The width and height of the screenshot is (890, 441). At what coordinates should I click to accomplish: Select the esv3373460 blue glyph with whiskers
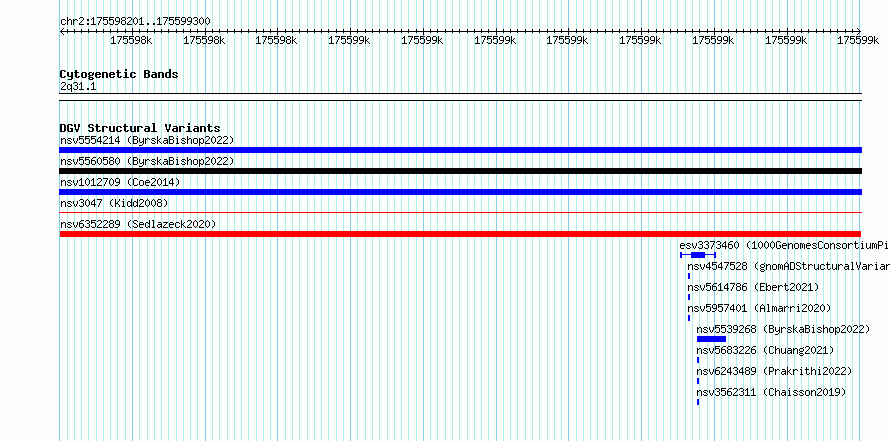pyautogui.click(x=698, y=255)
